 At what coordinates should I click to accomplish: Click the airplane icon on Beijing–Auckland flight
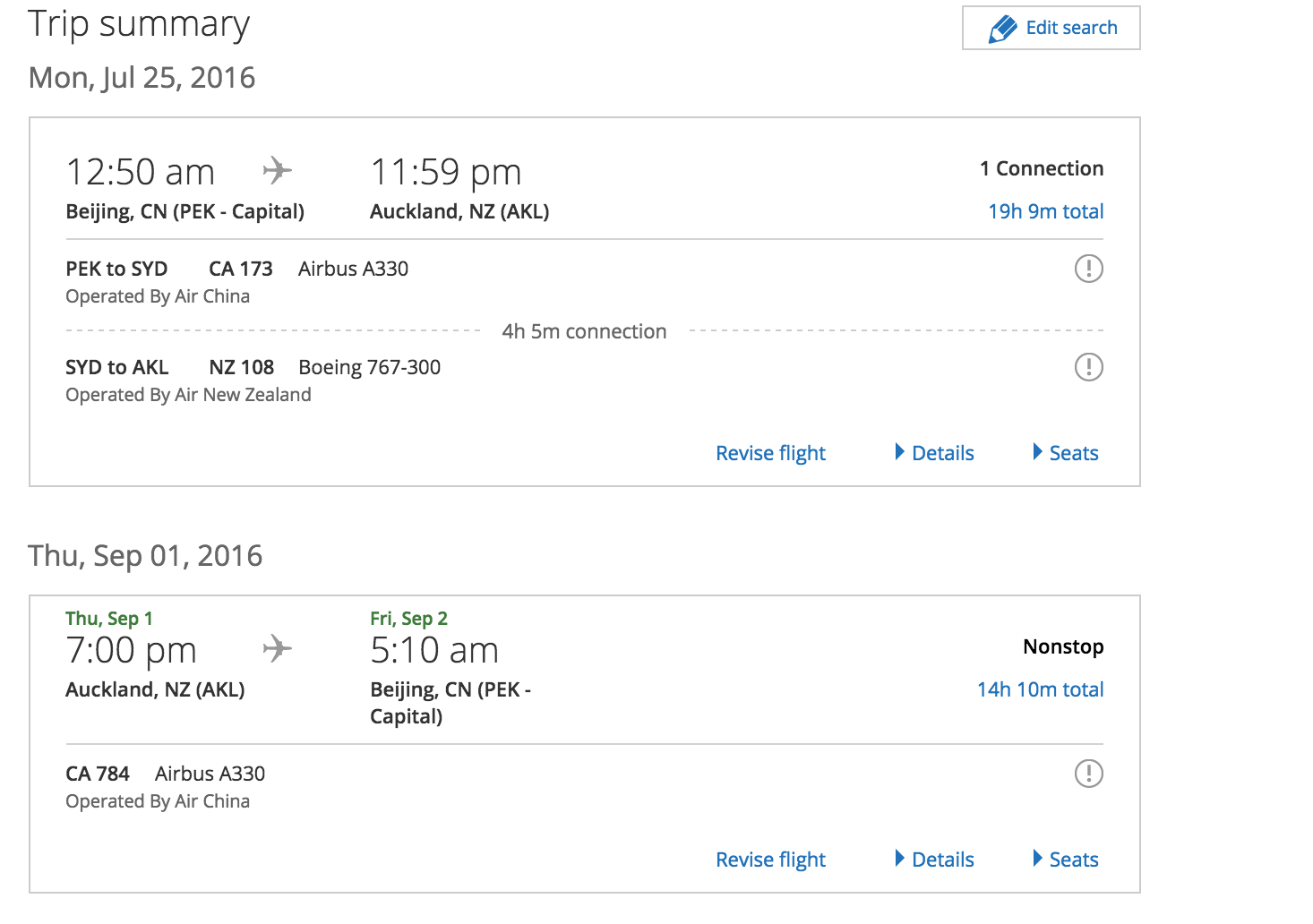[x=278, y=170]
